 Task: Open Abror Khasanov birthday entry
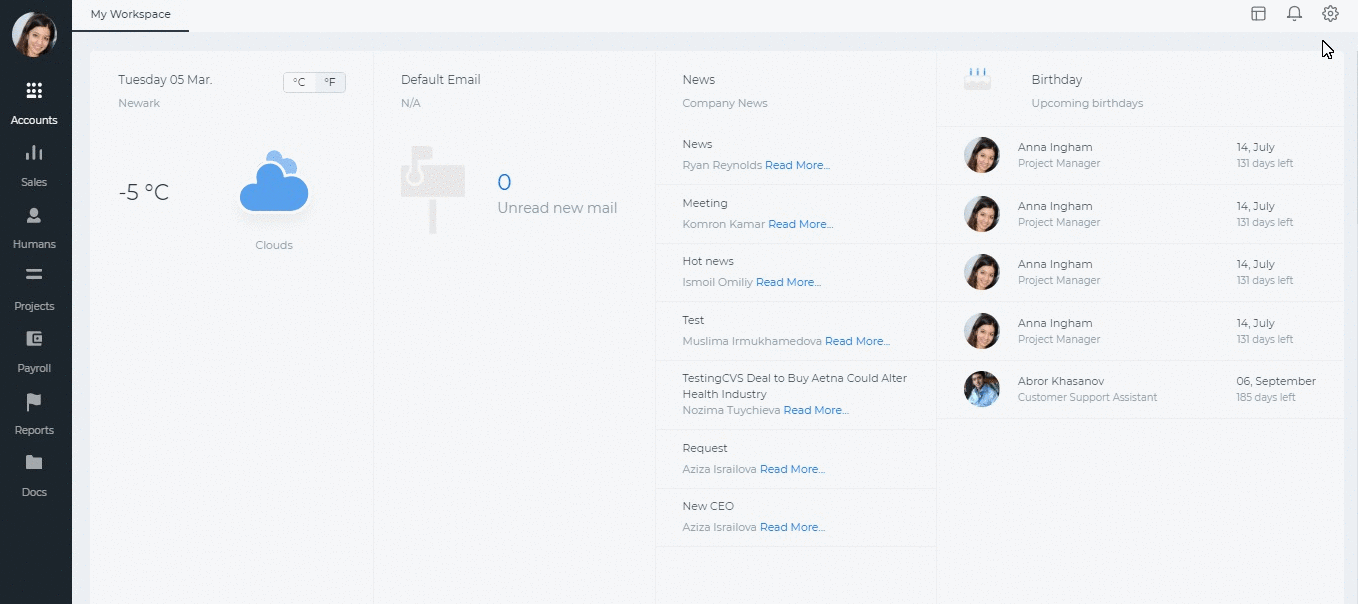(x=1140, y=389)
